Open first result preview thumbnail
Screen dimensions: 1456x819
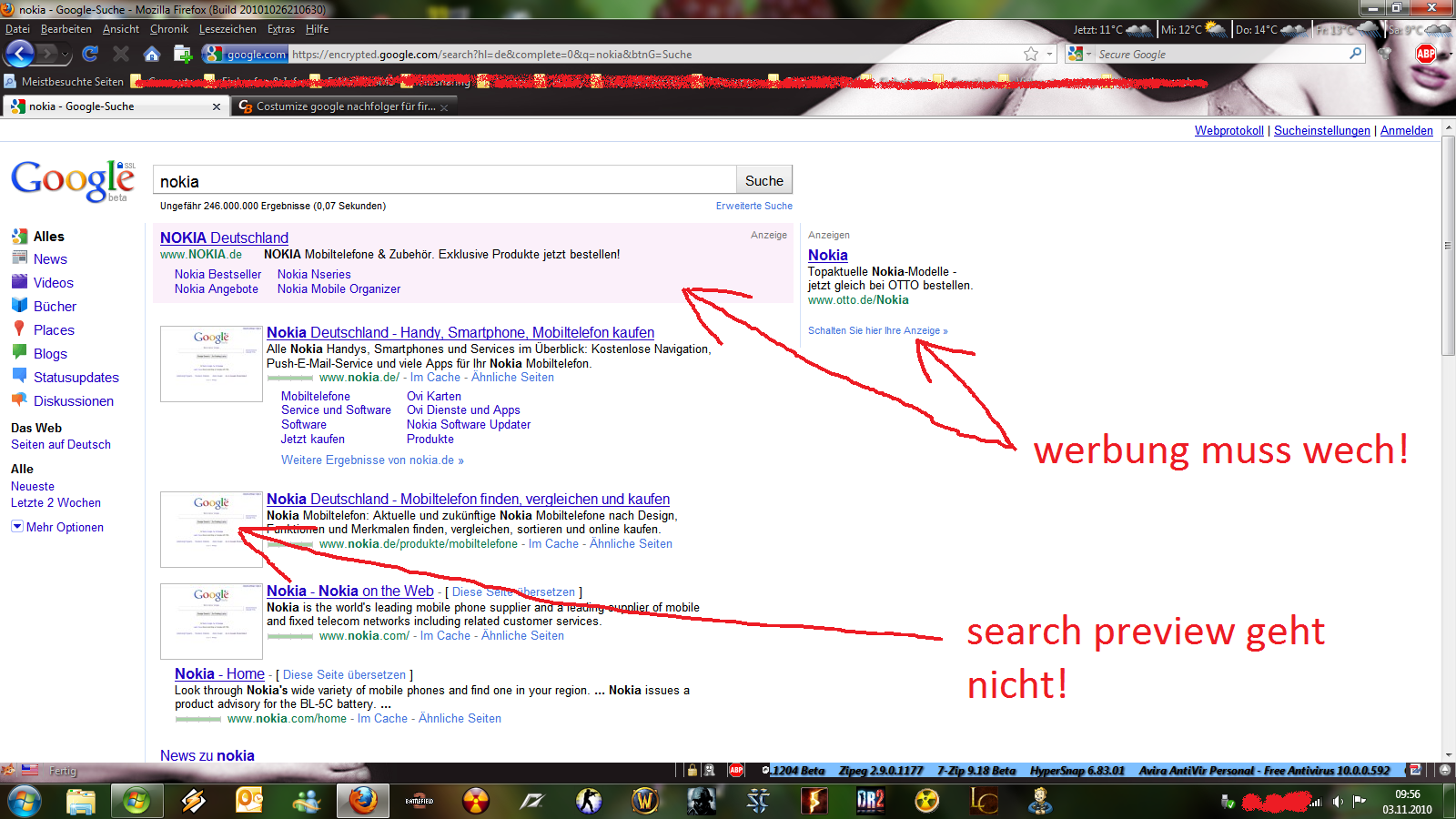pyautogui.click(x=211, y=364)
